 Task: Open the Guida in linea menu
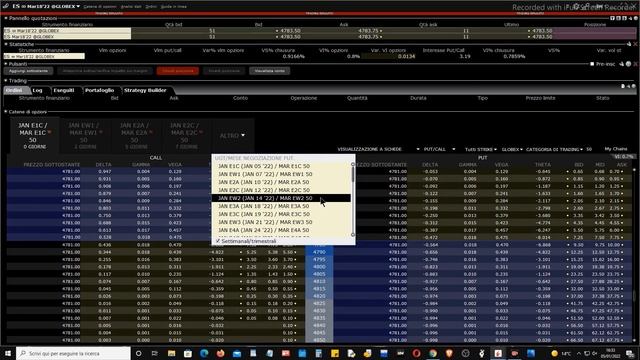(174, 7)
